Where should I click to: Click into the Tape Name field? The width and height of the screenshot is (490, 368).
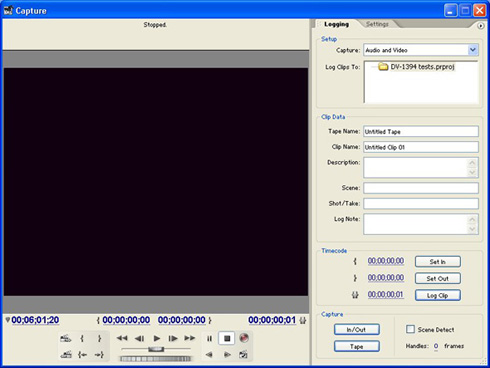[421, 131]
